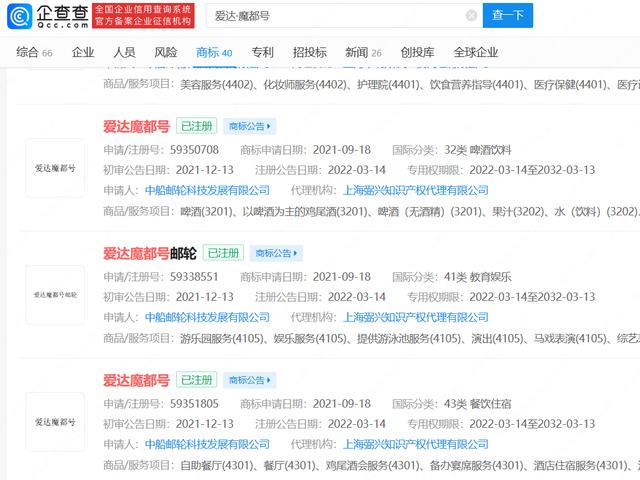Image resolution: width=640 pixels, height=480 pixels.
Task: Click the goods list starting with 啤酒(3201)
Action: coord(410,211)
